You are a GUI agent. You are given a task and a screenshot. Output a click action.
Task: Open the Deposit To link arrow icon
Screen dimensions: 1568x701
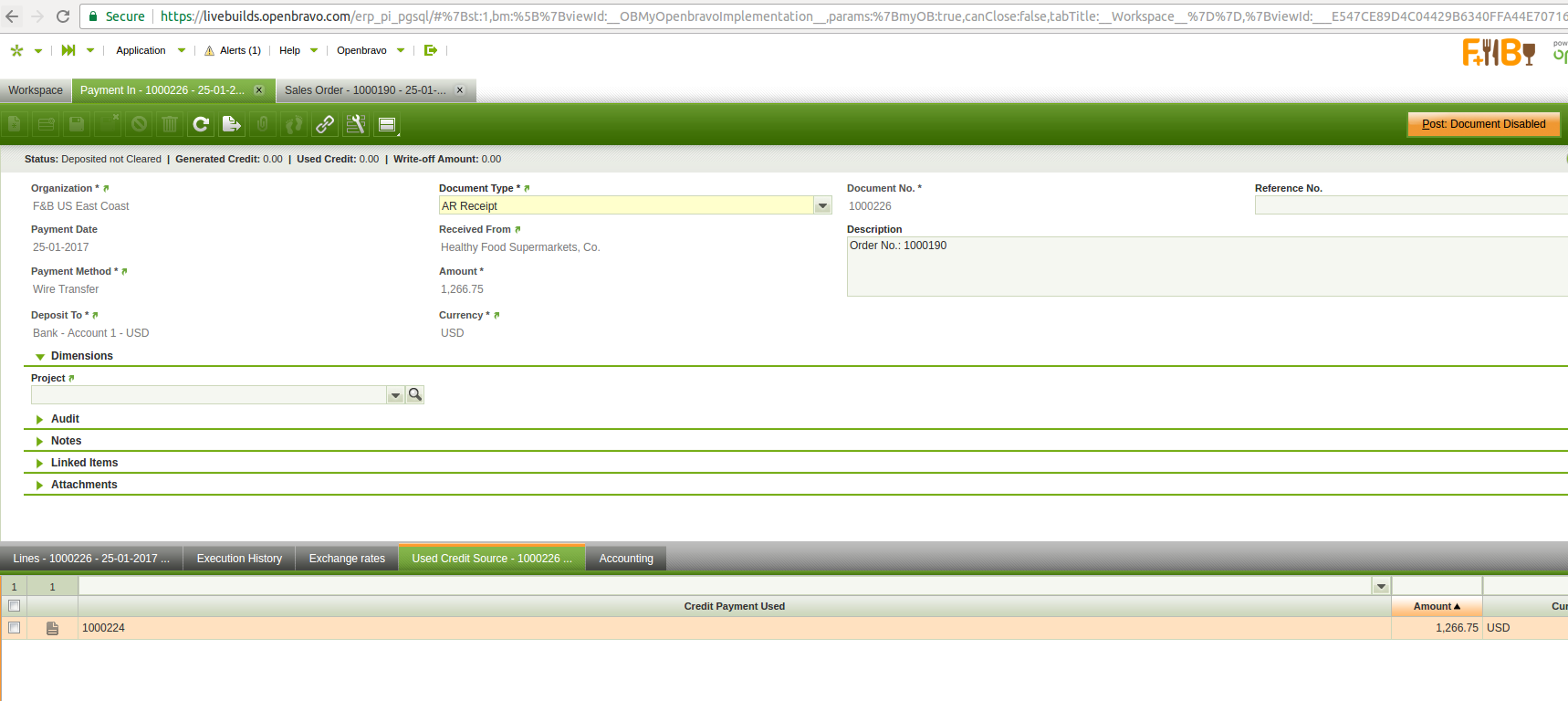pyautogui.click(x=95, y=316)
